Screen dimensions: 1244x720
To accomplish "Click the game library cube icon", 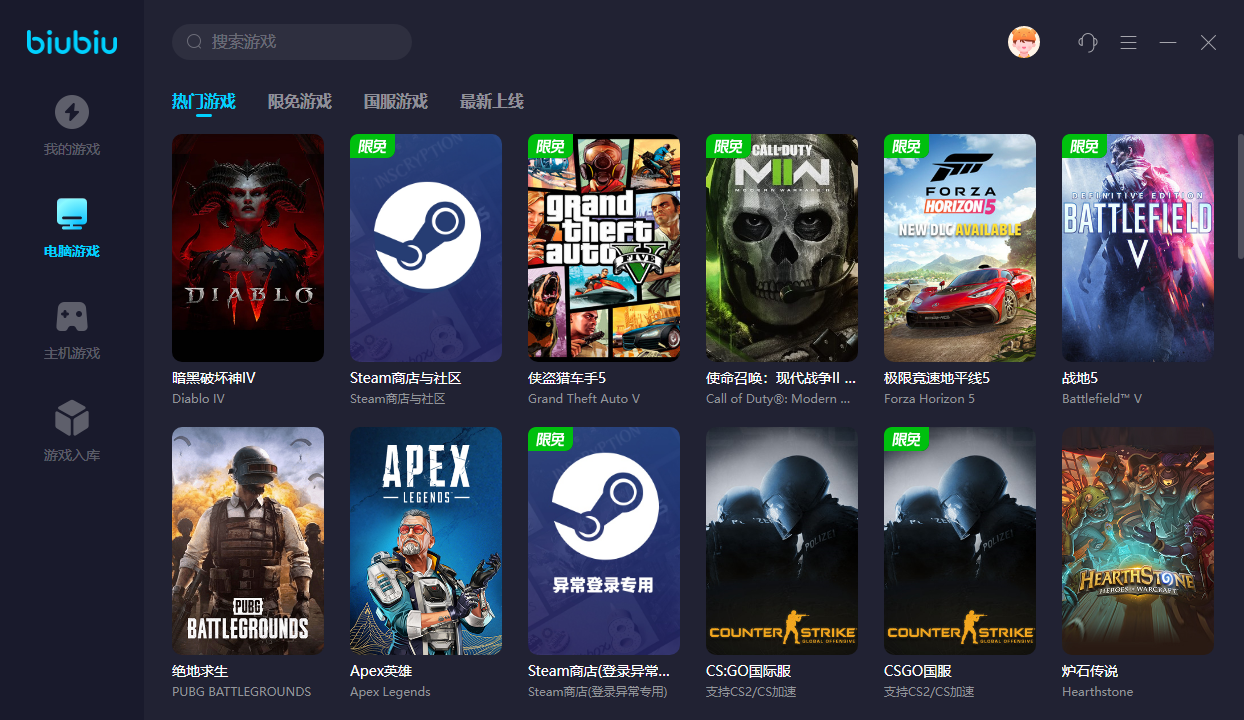I will (71, 418).
